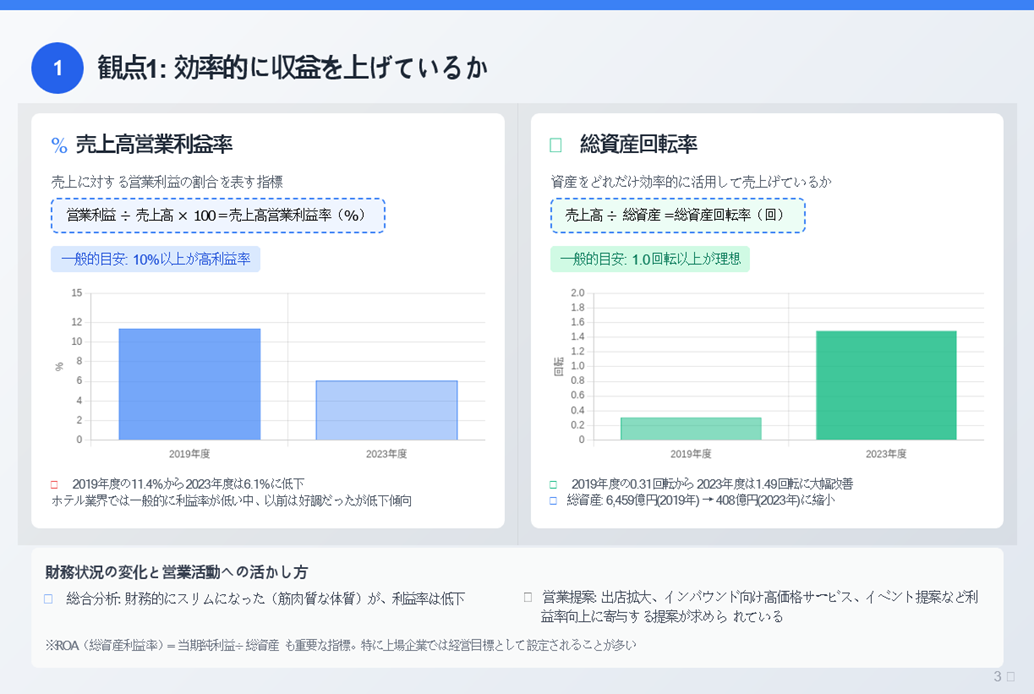
Task: Select the 総資産回転率 card heading
Action: click(638, 144)
